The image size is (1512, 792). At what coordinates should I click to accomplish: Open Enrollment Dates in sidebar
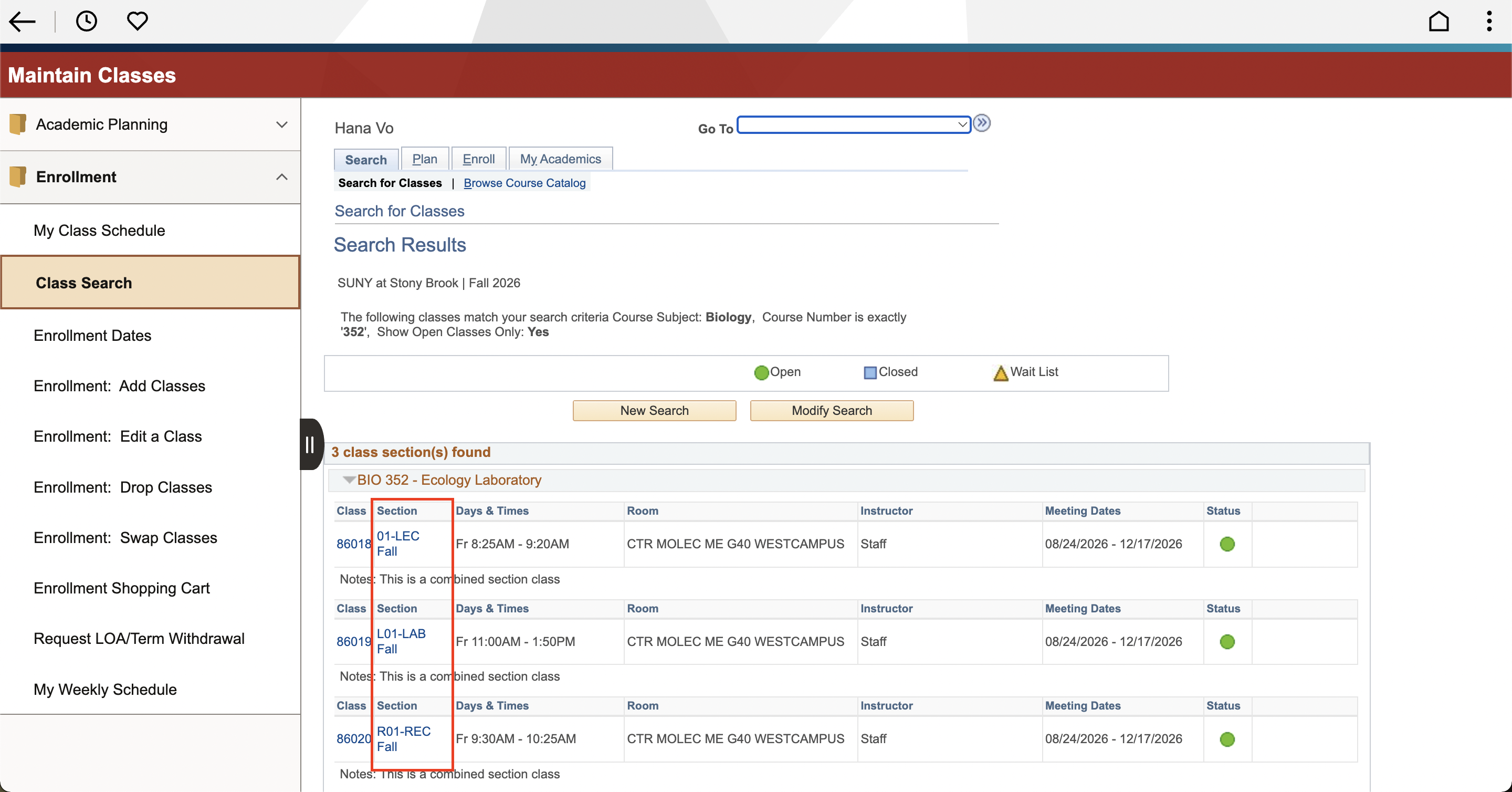(x=150, y=335)
